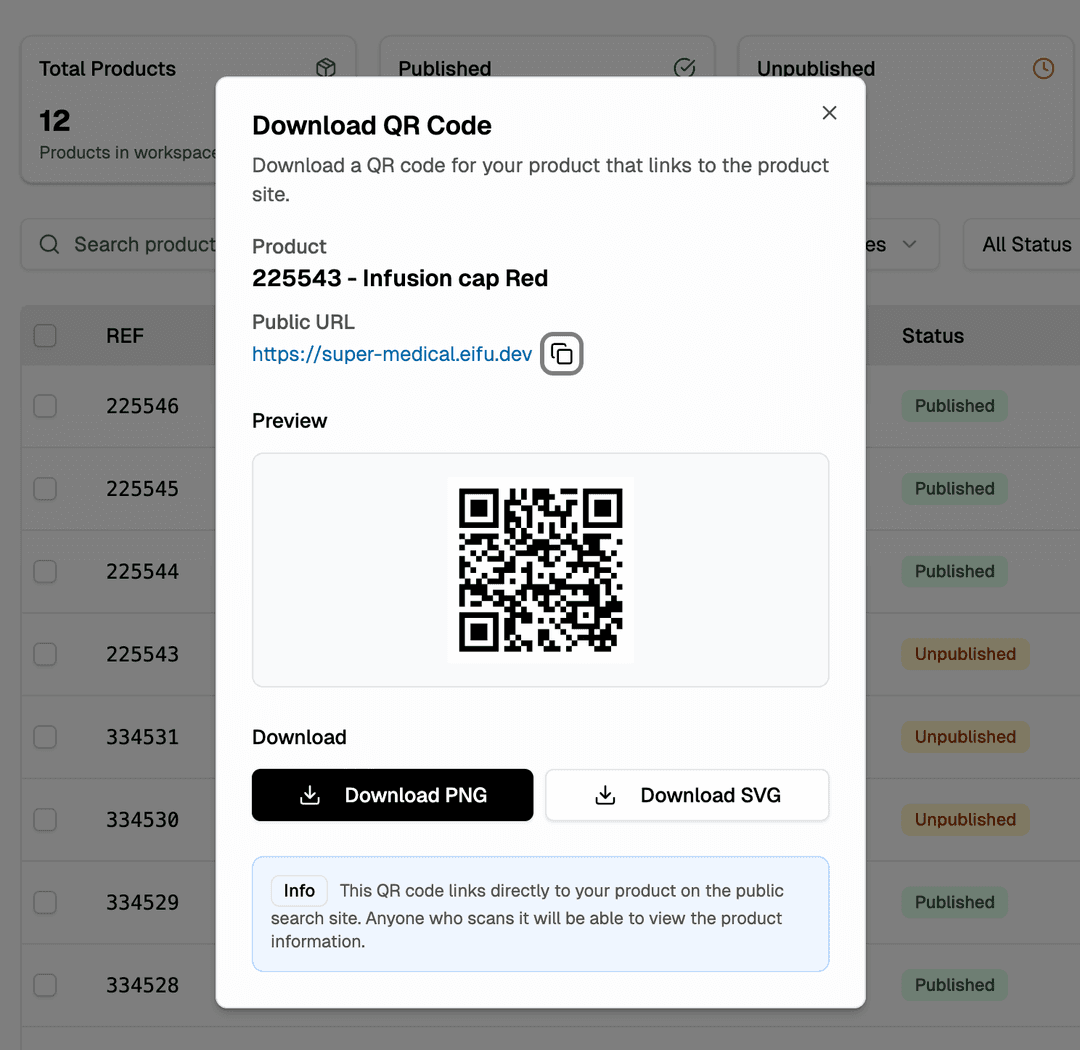Click the REF column header
Viewport: 1080px width, 1050px height.
[124, 336]
